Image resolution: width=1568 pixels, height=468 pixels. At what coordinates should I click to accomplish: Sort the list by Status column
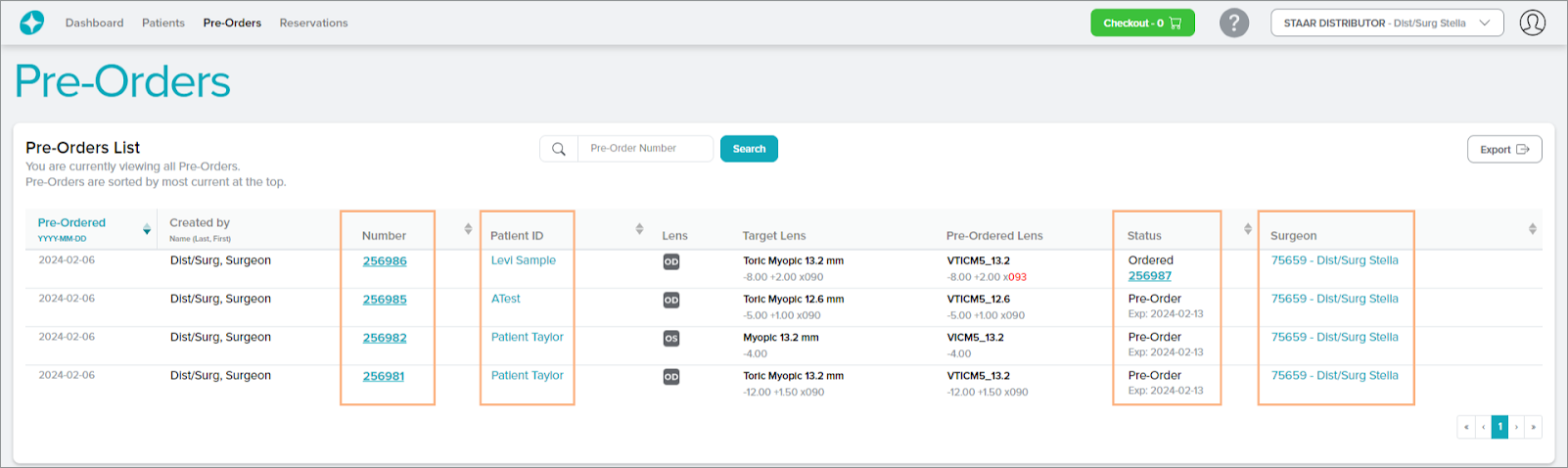point(1247,229)
